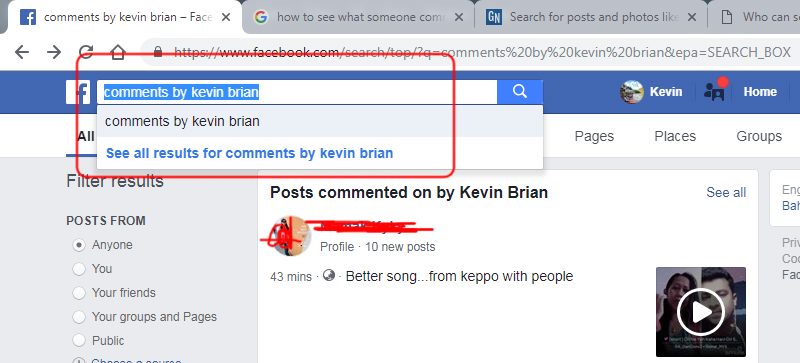The image size is (800, 363).
Task: Select the Anyone radio option
Action: (x=79, y=245)
